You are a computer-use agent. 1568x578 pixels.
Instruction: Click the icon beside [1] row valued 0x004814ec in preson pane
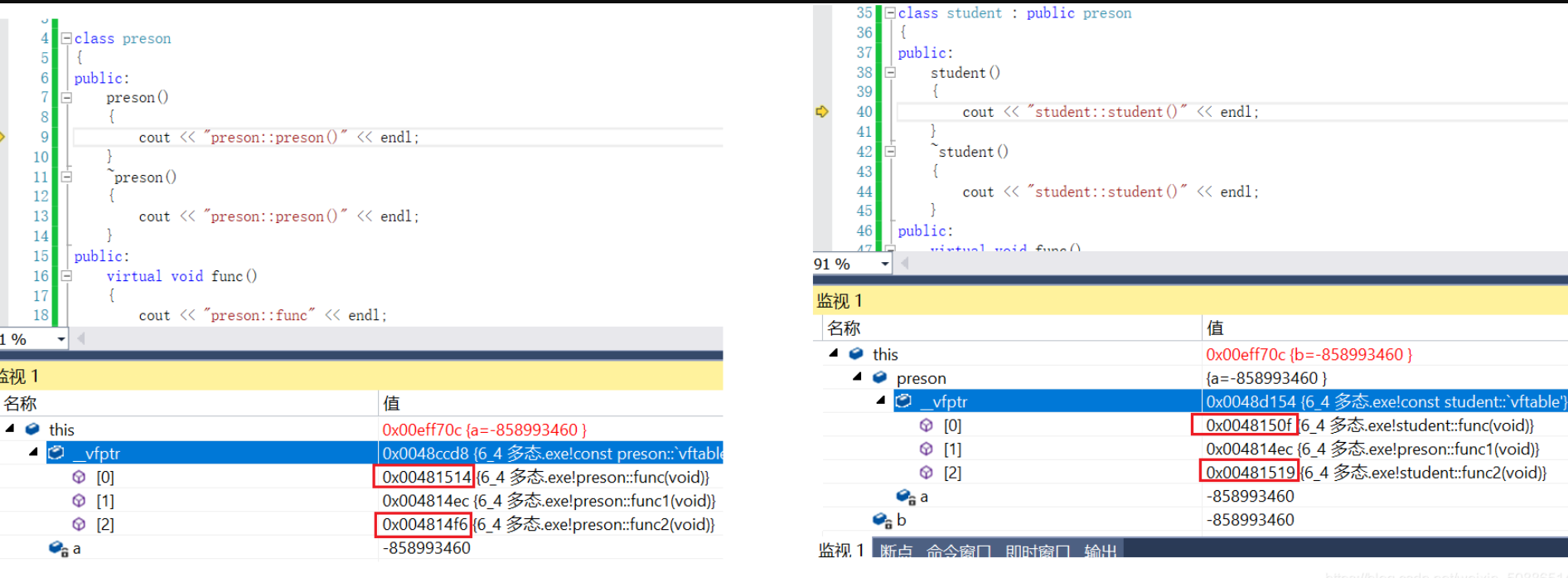point(79,500)
